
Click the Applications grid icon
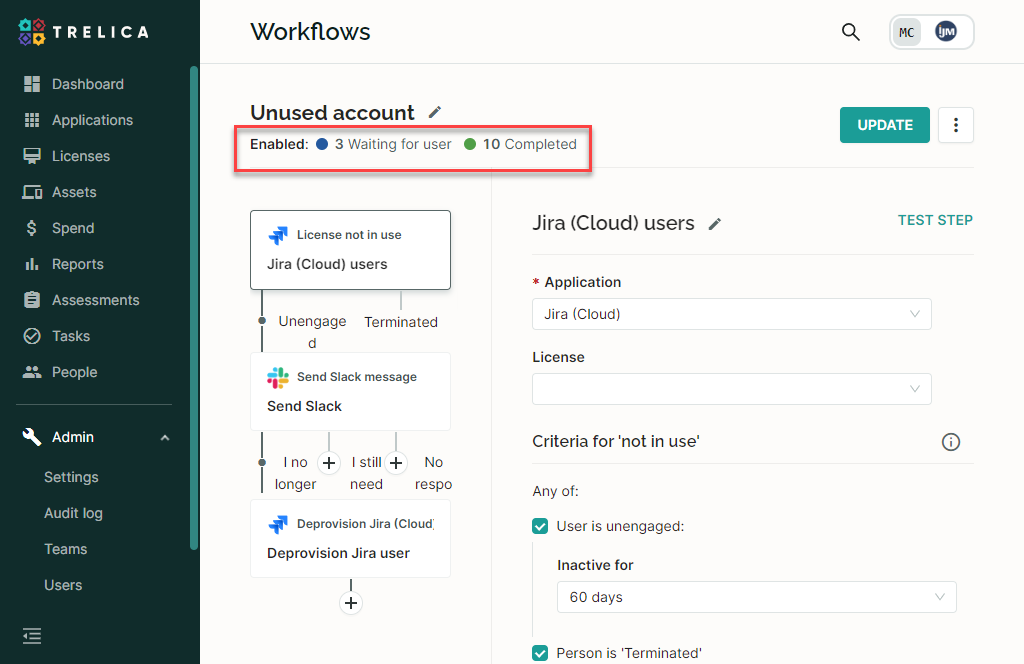[x=31, y=120]
